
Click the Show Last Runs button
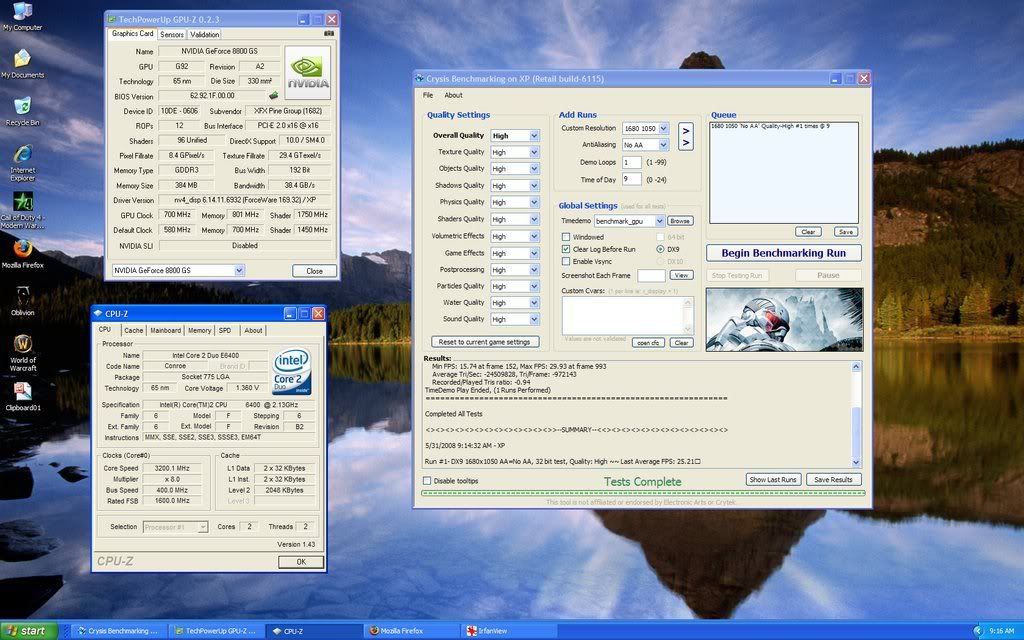(x=773, y=479)
